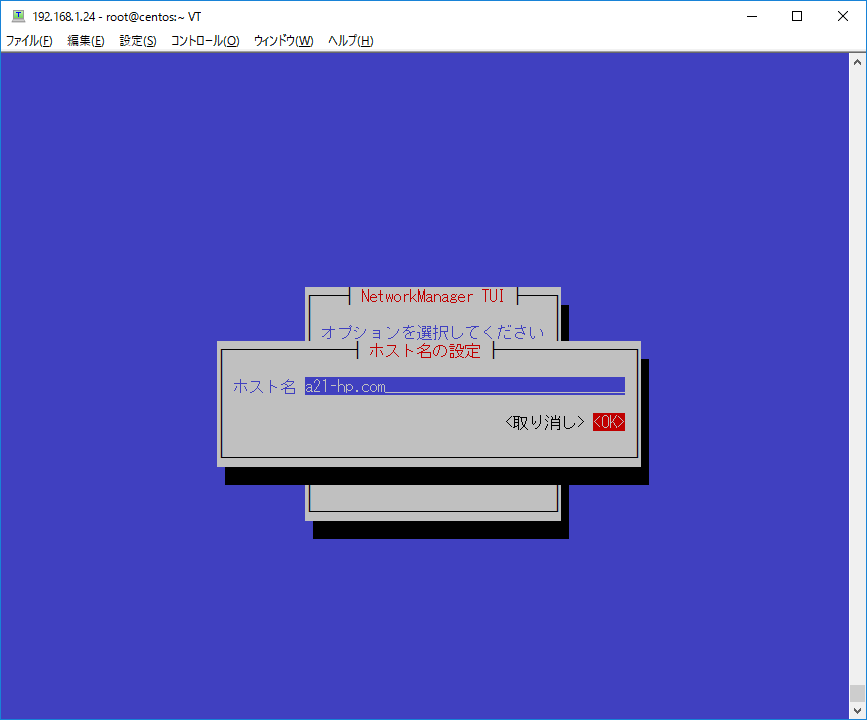Click the オプションを選択してください text
The height and width of the screenshot is (720, 867).
[x=432, y=332]
